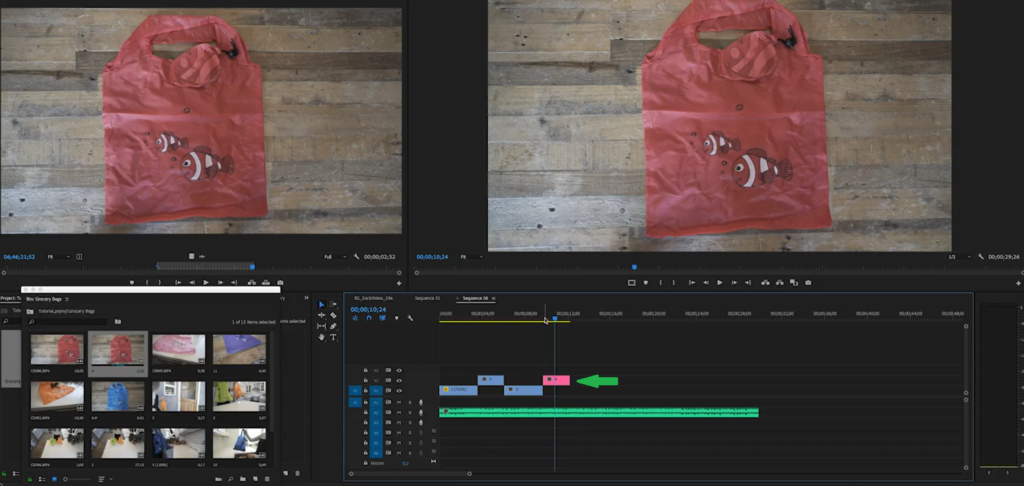The width and height of the screenshot is (1024, 486).
Task: Switch to 02_SockVideo timeline tab
Action: 373,298
